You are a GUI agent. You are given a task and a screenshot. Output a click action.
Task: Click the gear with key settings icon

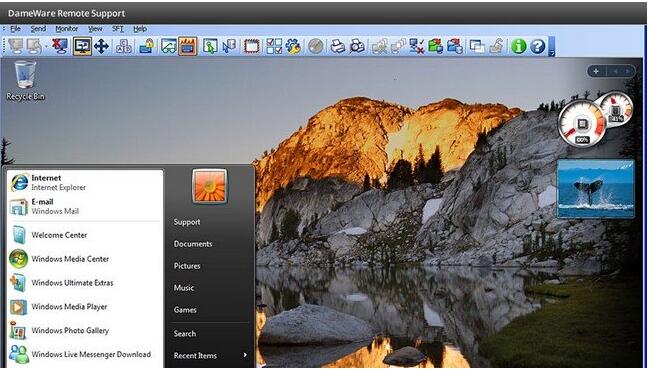(x=293, y=46)
